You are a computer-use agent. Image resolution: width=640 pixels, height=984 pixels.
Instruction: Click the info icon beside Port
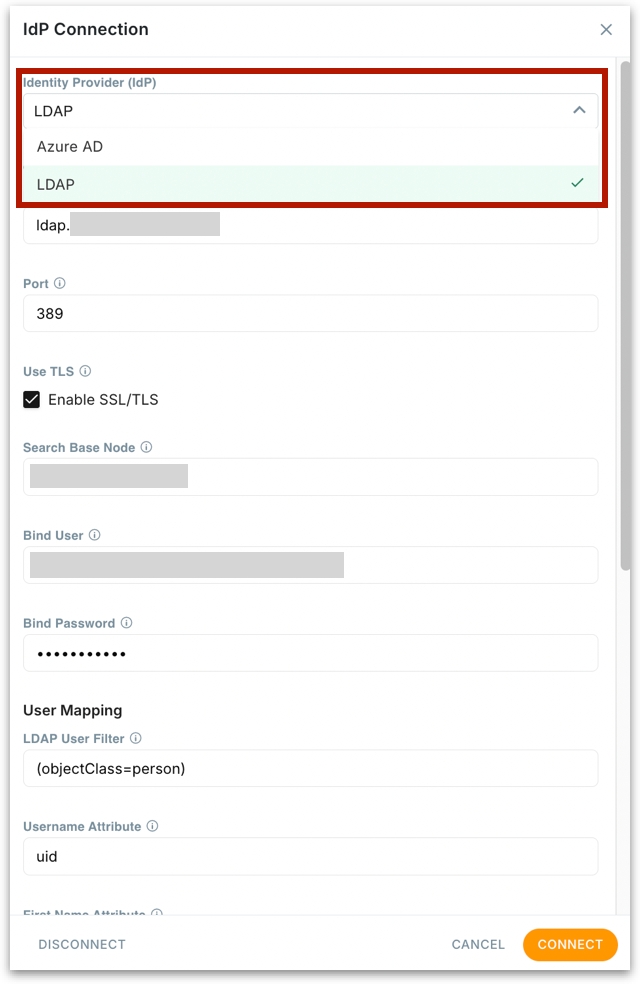pyautogui.click(x=60, y=284)
